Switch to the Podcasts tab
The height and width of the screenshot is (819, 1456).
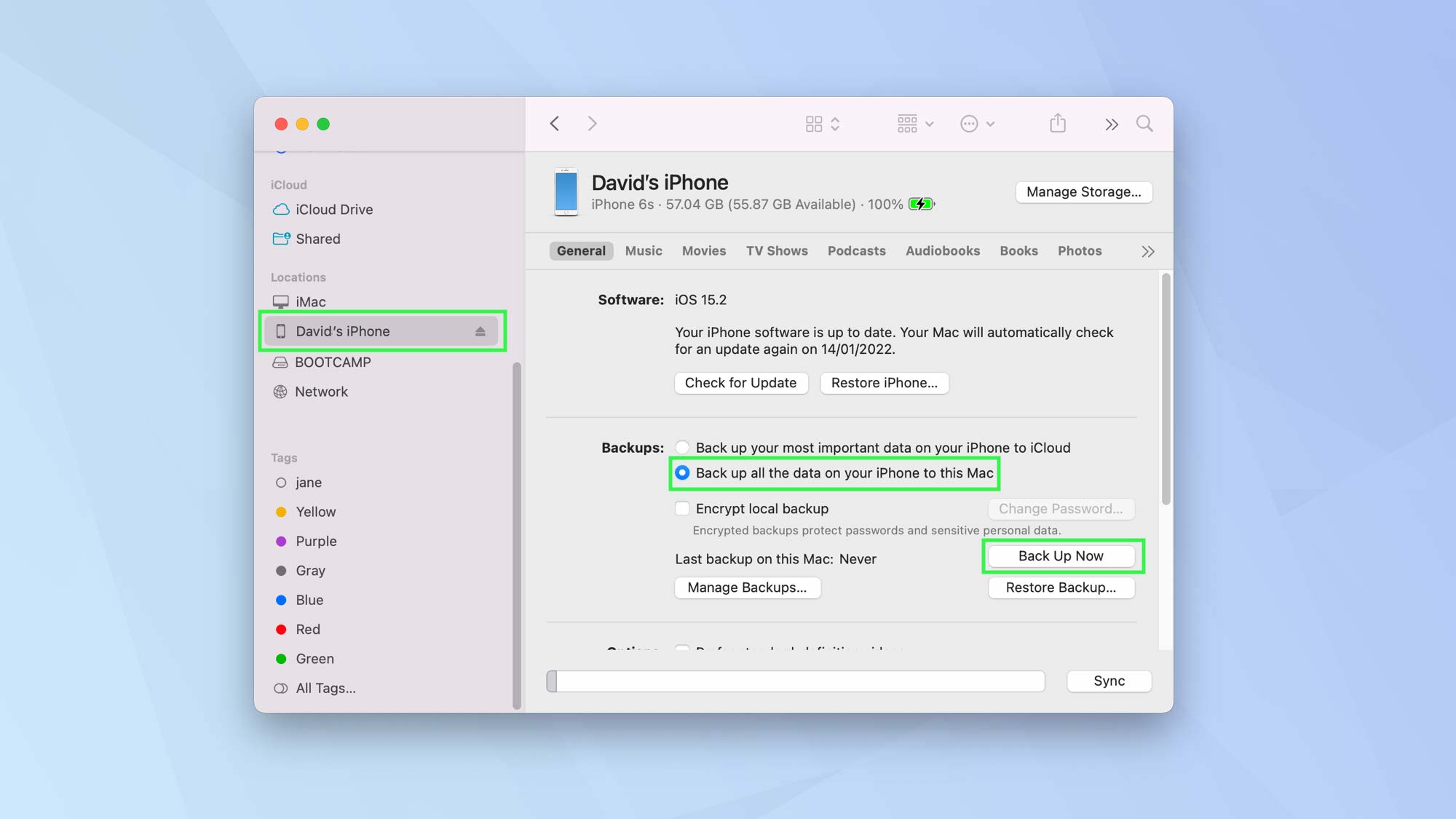856,250
